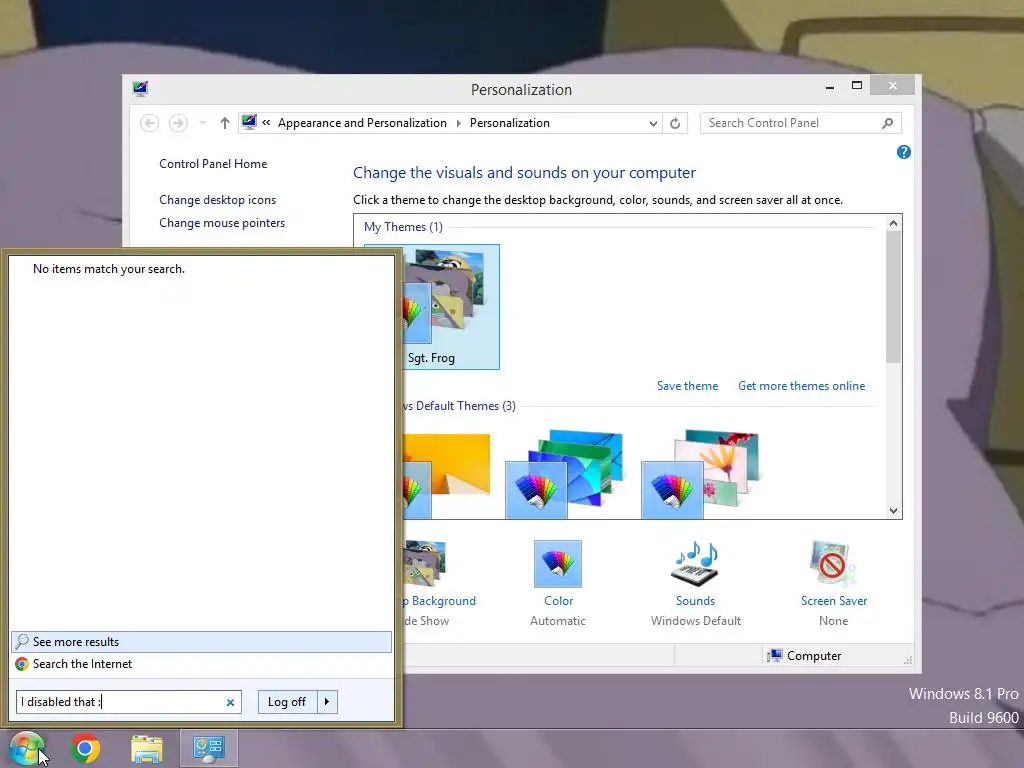1024x768 pixels.
Task: Go back in the Personalization window
Action: click(x=150, y=123)
